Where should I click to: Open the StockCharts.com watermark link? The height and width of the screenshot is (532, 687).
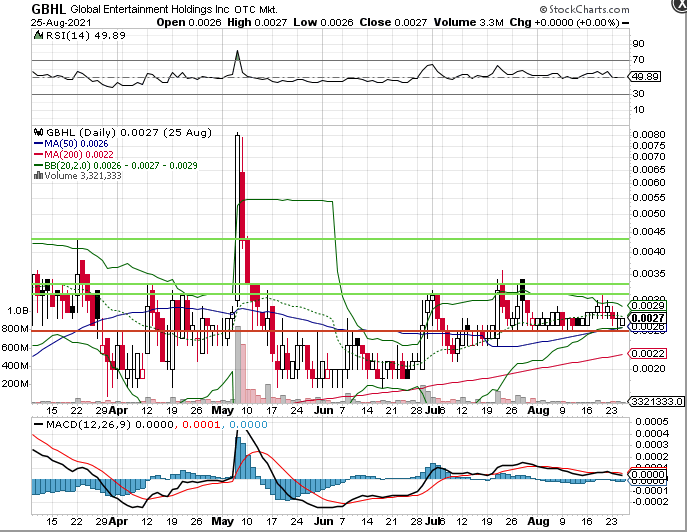[589, 9]
